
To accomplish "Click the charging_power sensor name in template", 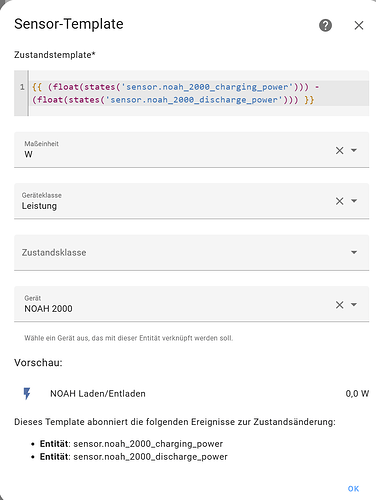I will coord(207,87).
